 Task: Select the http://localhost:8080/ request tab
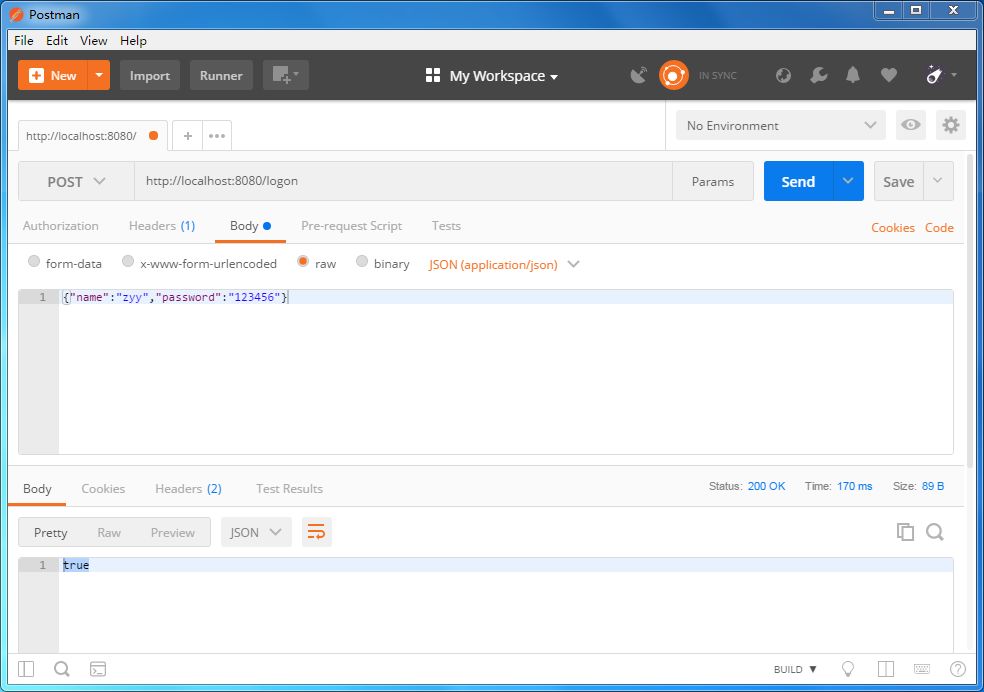pos(92,136)
